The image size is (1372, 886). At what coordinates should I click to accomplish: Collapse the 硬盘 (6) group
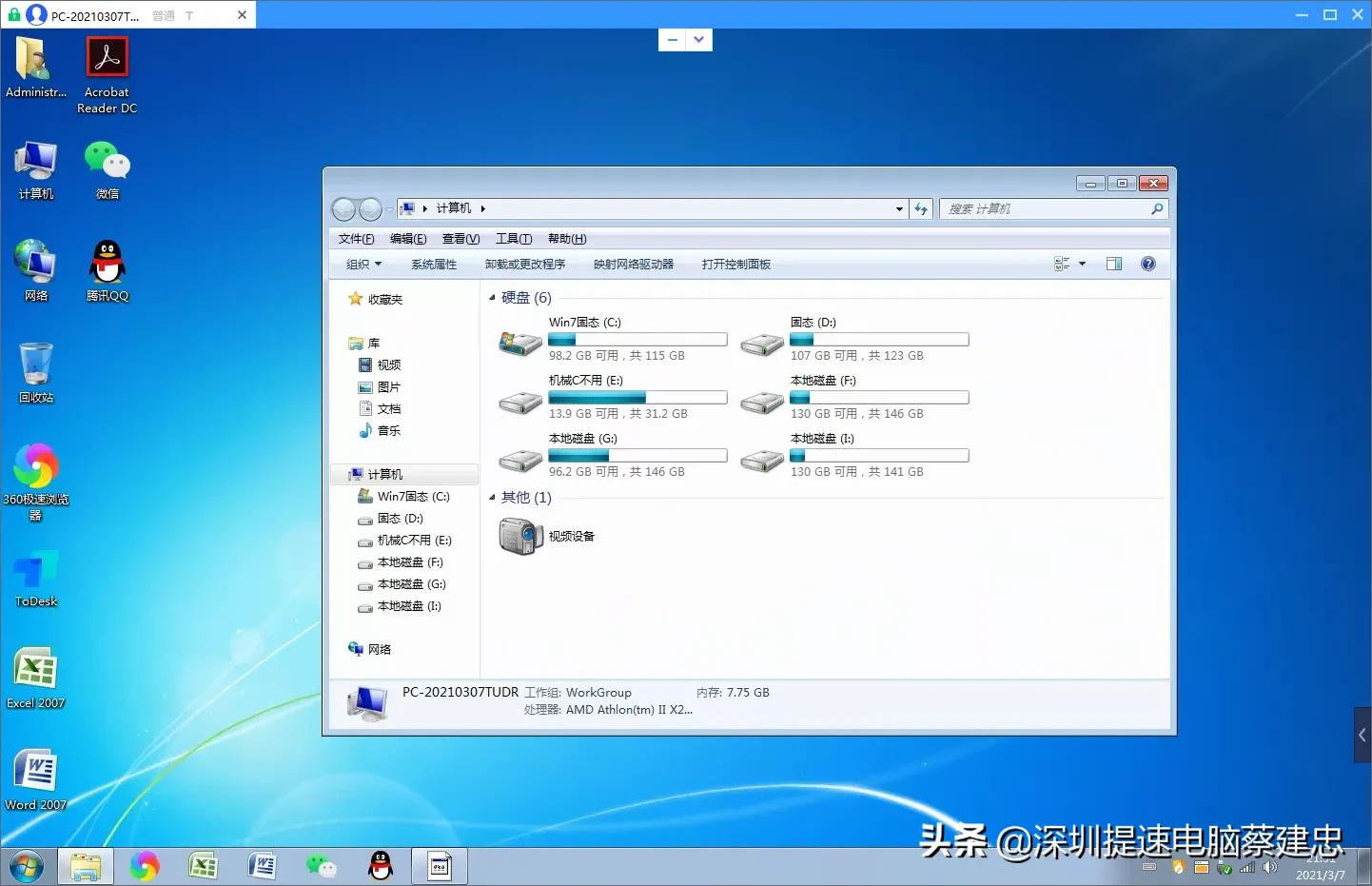point(492,298)
